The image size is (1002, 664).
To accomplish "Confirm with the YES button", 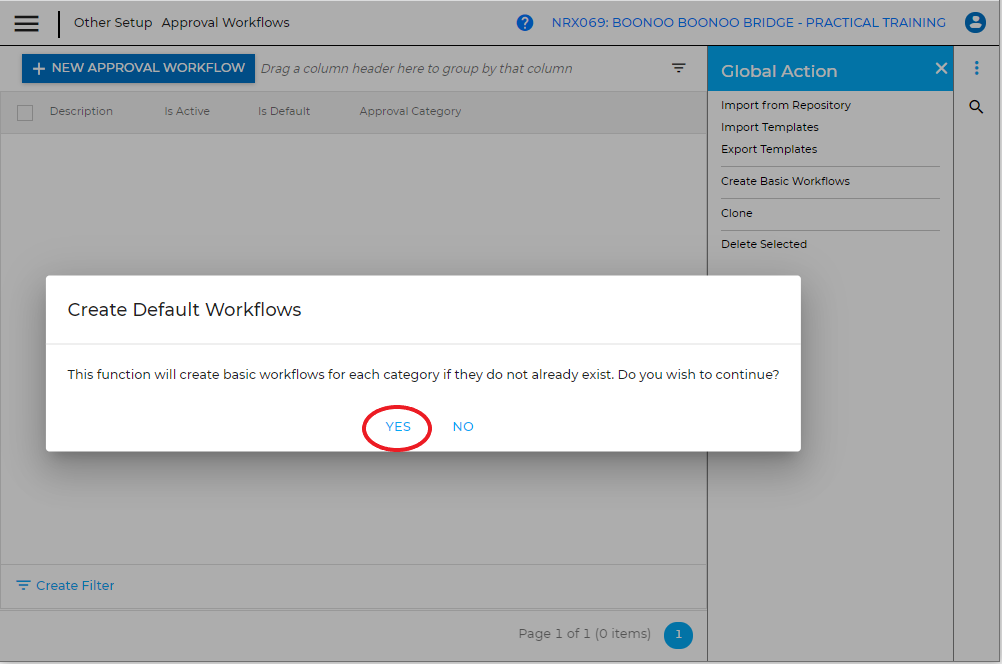I will 398,427.
